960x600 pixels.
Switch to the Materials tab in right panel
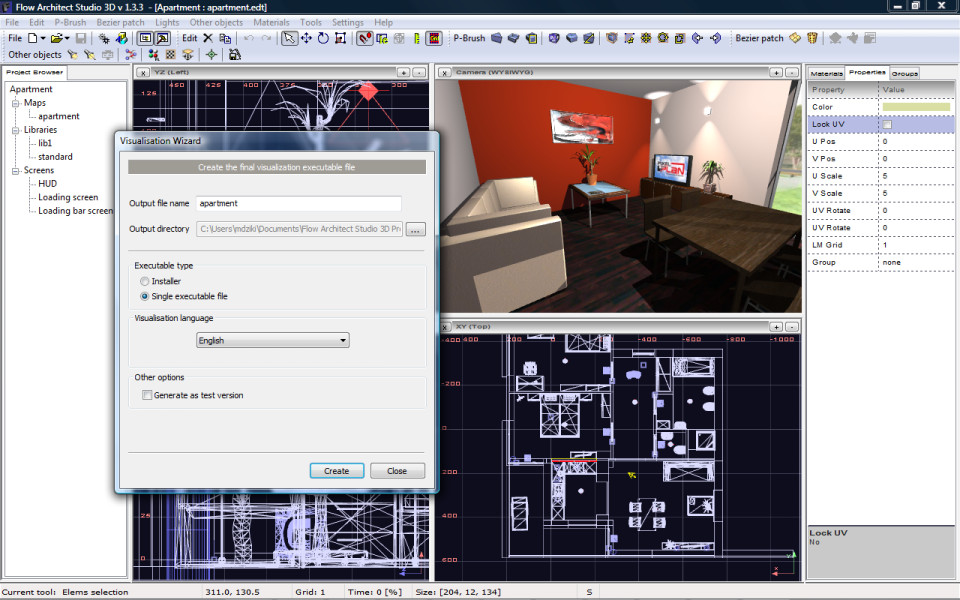click(x=826, y=73)
